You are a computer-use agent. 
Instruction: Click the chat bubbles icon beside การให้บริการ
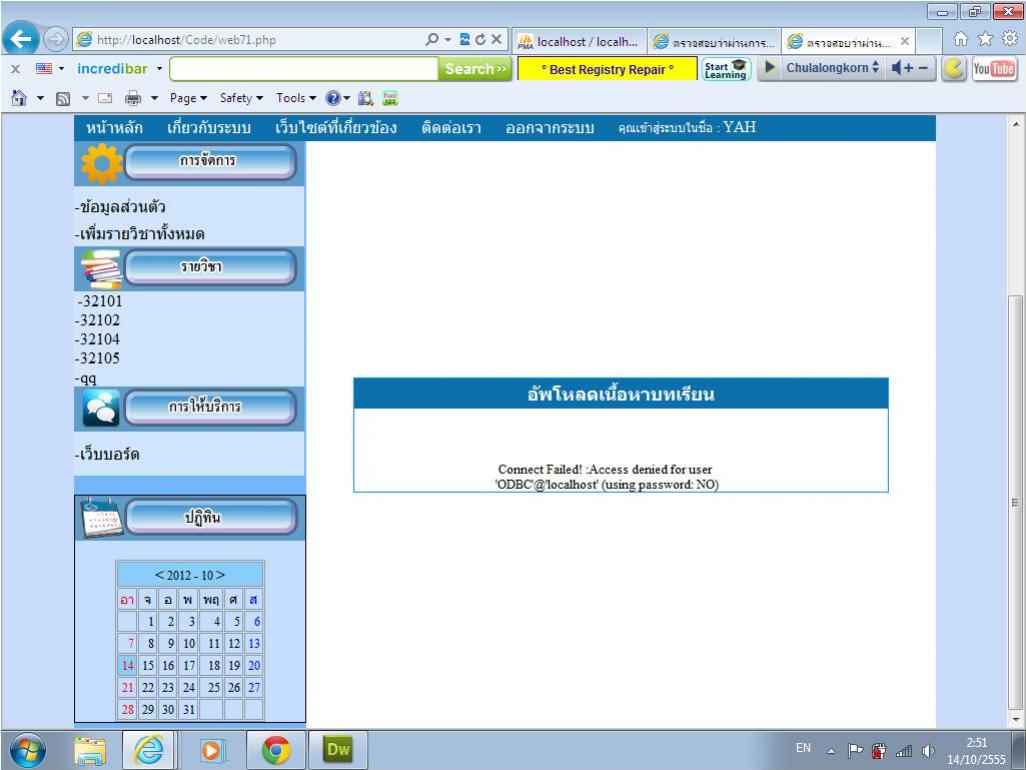click(x=101, y=408)
